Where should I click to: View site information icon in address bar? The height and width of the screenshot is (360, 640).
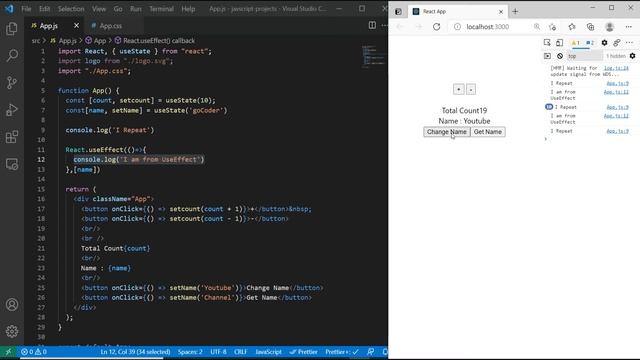coord(458,27)
